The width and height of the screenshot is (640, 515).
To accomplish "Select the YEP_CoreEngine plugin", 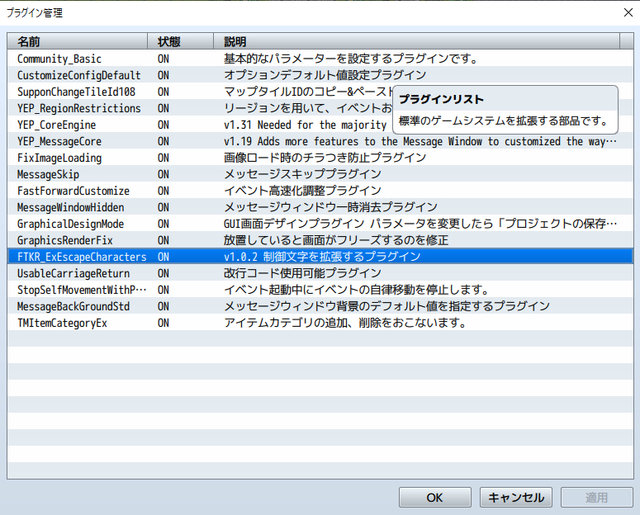I will [x=320, y=125].
